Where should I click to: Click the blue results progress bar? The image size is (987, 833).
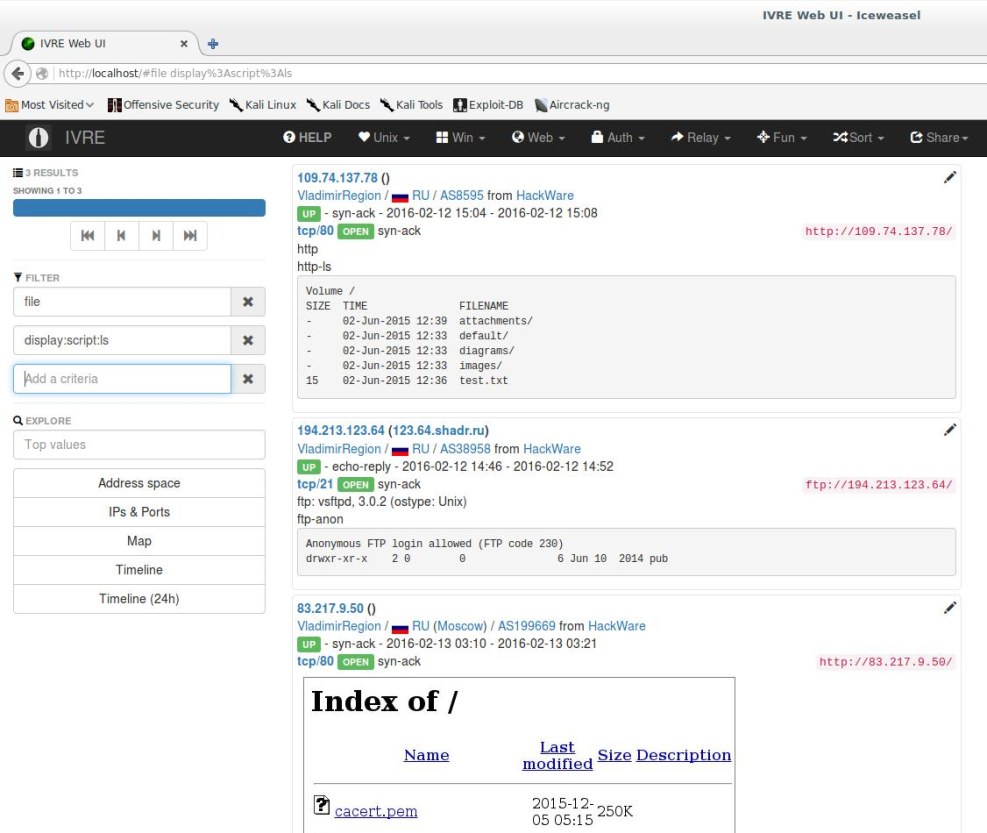pos(139,208)
